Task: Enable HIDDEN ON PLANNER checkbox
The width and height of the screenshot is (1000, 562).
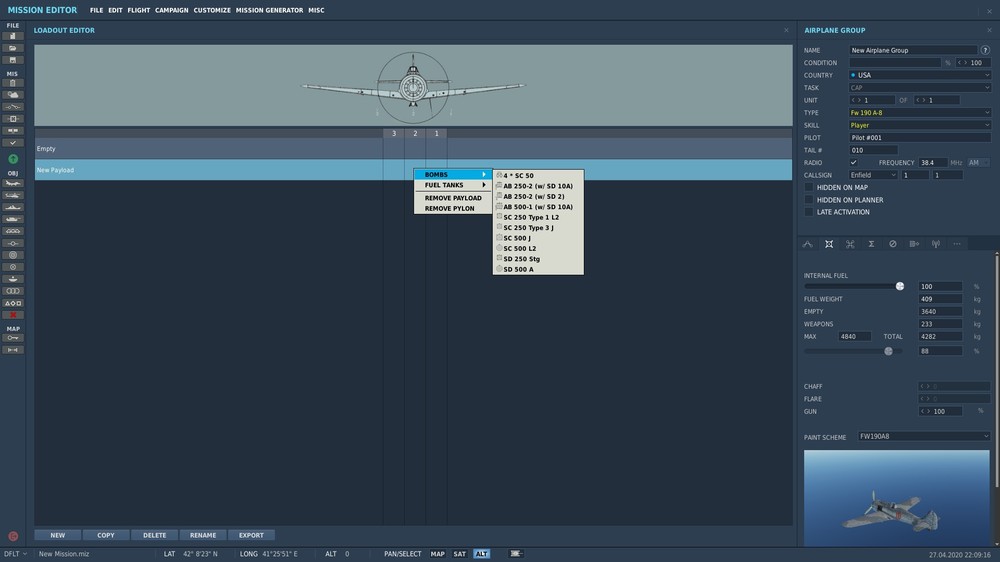Action: tap(809, 200)
